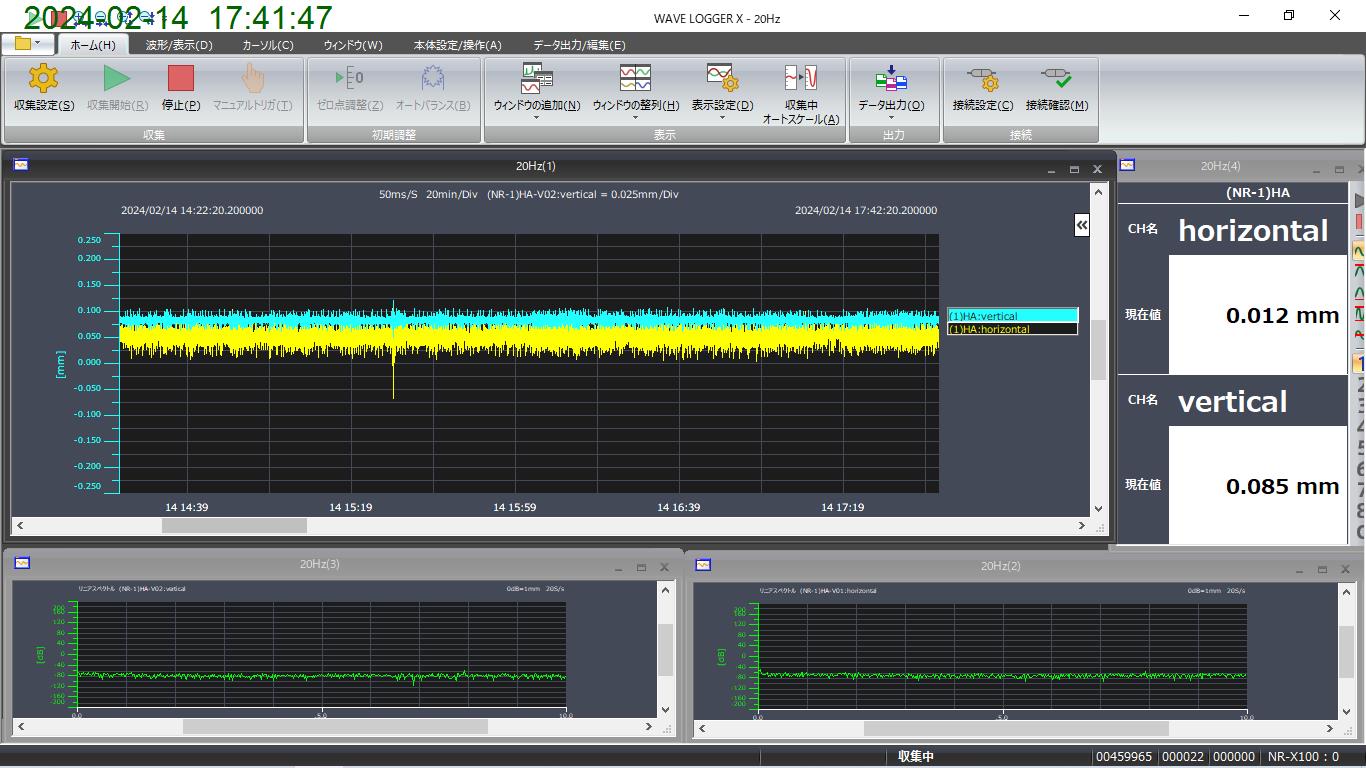This screenshot has width=1366, height=768.
Task: Click 接続確認 connection check icon
Action: [1056, 80]
